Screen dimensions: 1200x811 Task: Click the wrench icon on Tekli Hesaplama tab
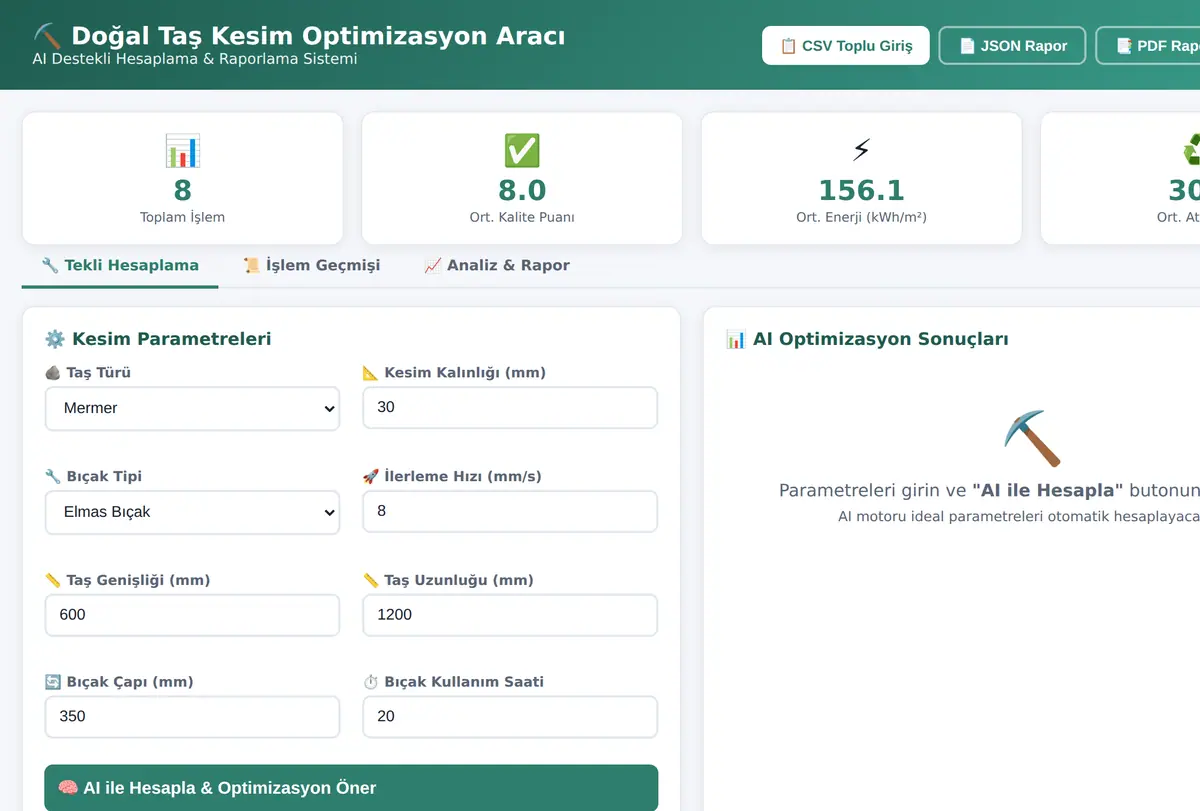click(50, 265)
